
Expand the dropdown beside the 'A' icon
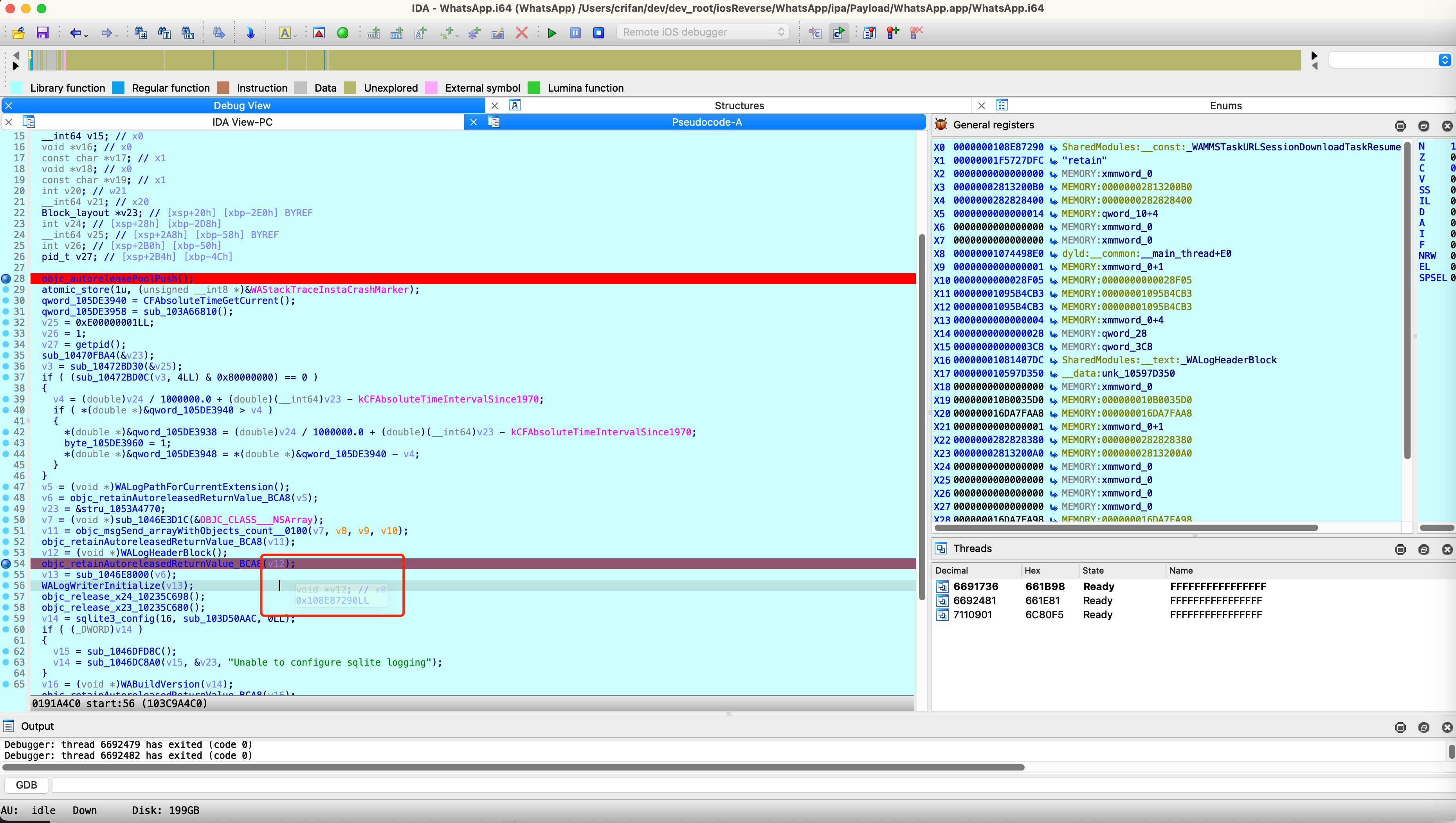coord(295,35)
